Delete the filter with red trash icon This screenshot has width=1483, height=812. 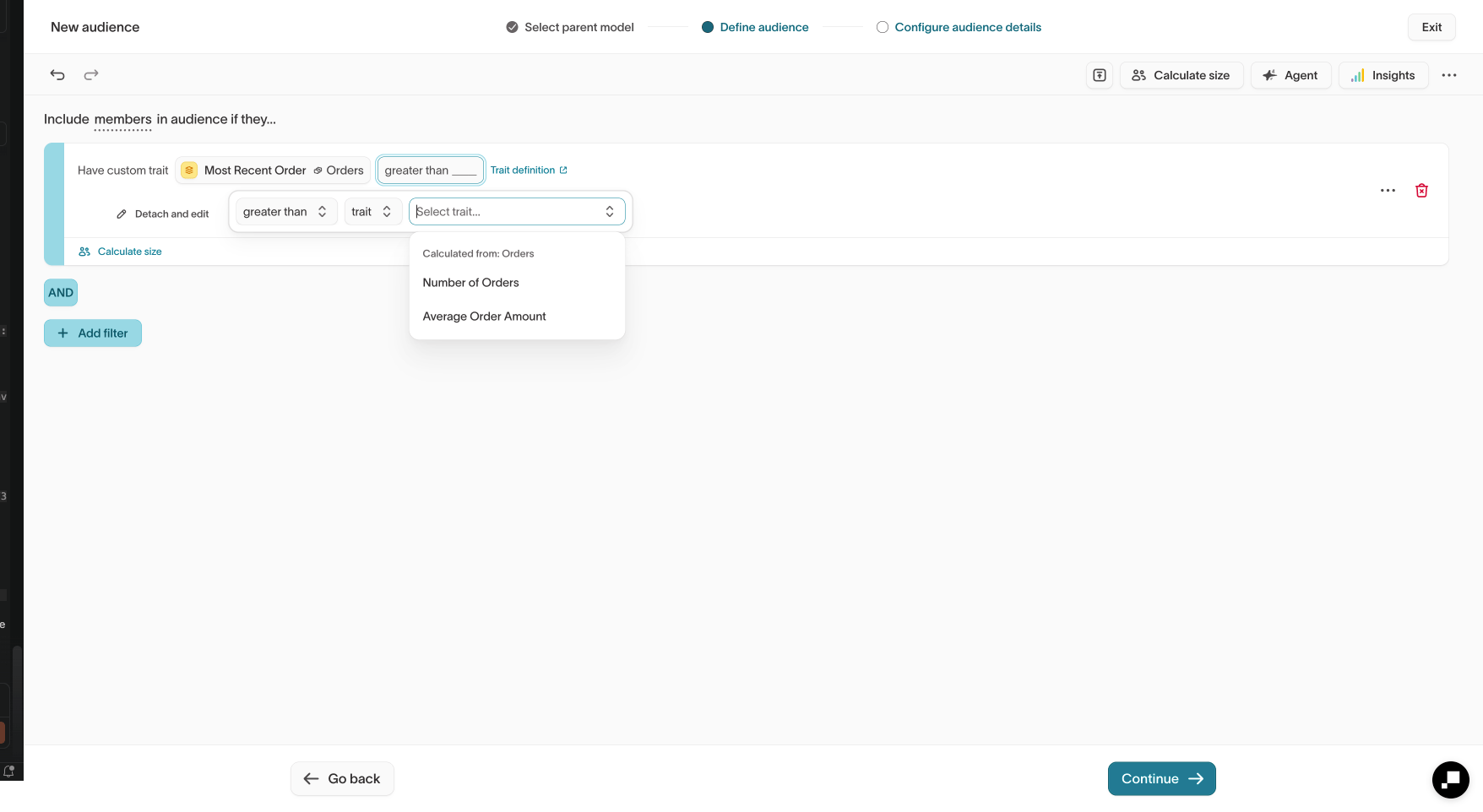1421,191
